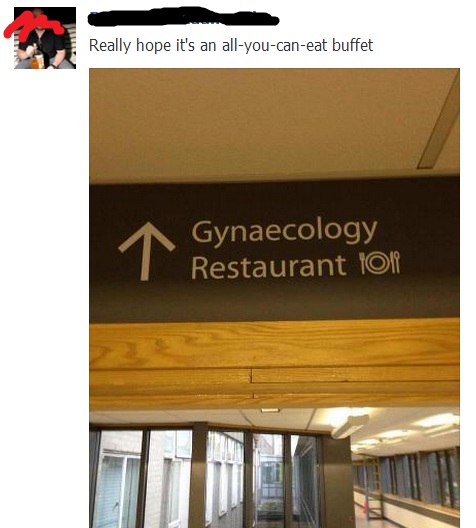This screenshot has height=528, width=476.
Task: Click the leftmost window pane in photo
Action: point(119,479)
